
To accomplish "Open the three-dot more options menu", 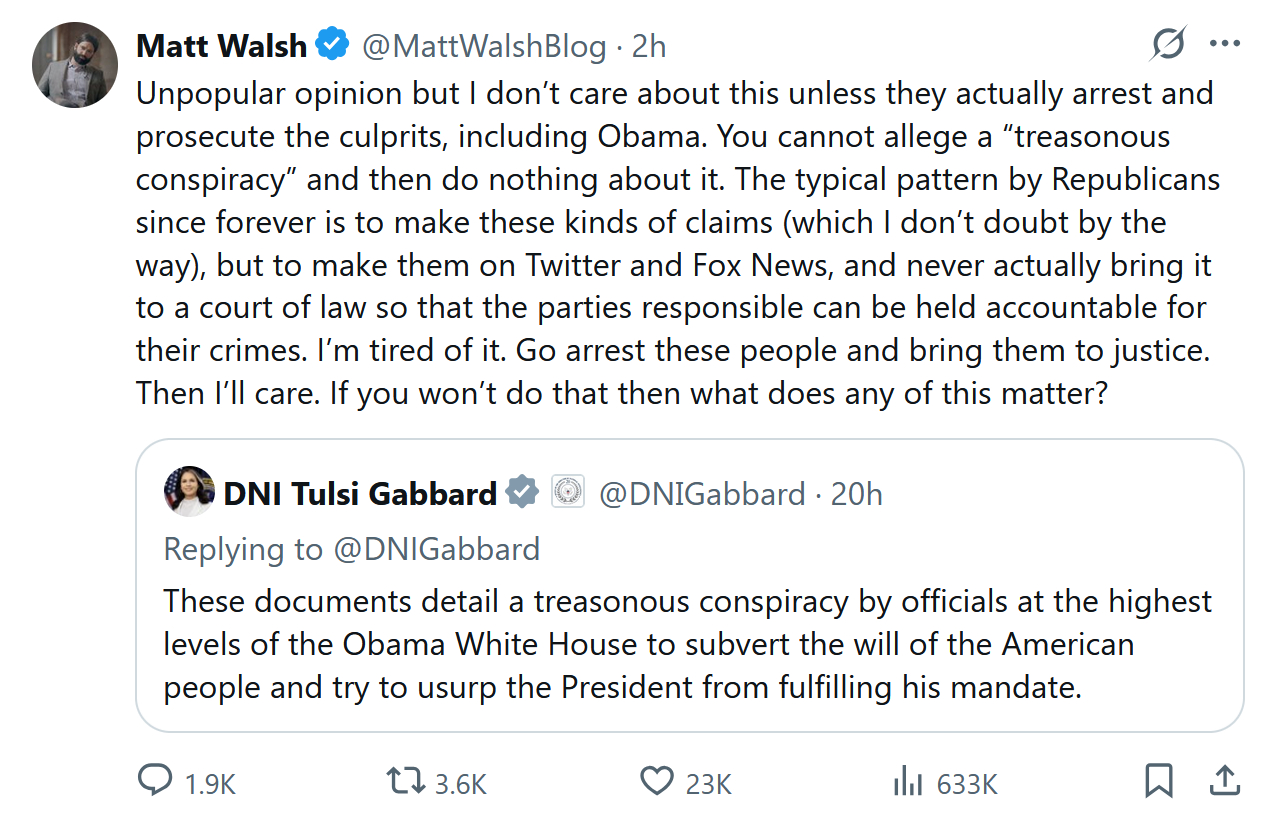I will click(1224, 45).
